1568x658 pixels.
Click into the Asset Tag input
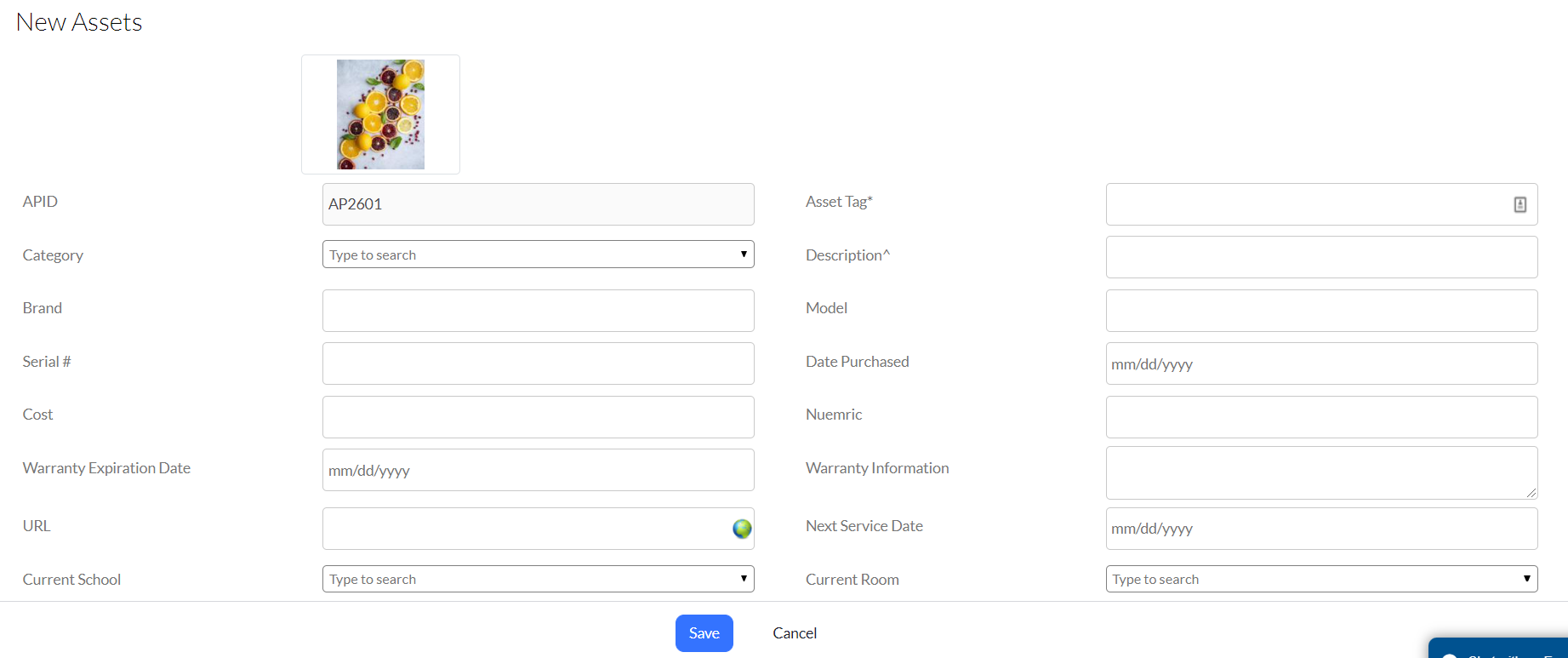tap(1321, 204)
